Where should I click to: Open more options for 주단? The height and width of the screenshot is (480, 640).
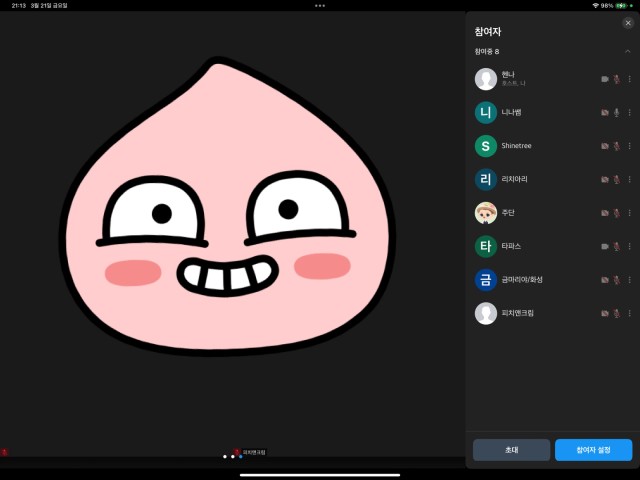click(x=629, y=213)
